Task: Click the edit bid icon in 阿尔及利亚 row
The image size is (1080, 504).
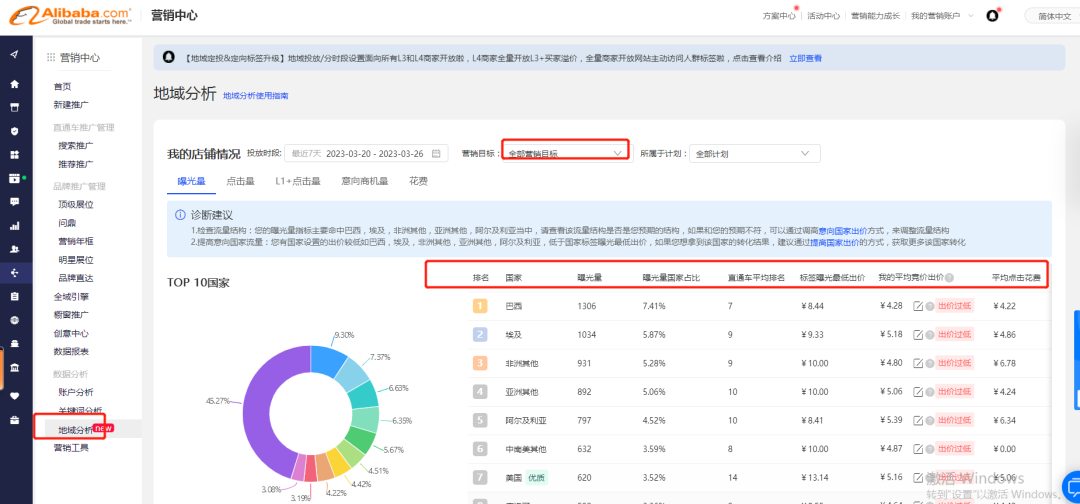Action: [x=917, y=420]
